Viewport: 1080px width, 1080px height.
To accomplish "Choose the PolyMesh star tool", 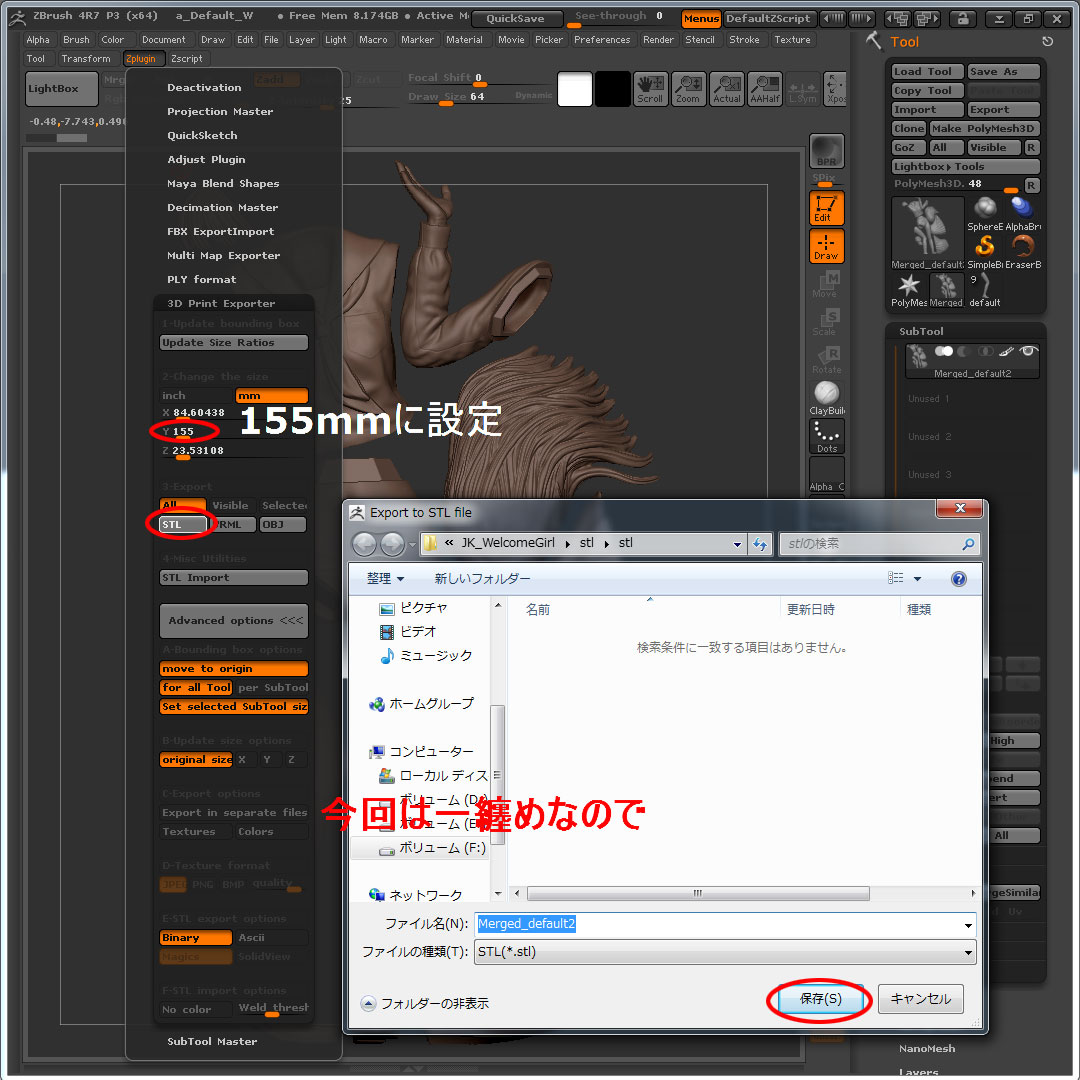I will click(909, 290).
